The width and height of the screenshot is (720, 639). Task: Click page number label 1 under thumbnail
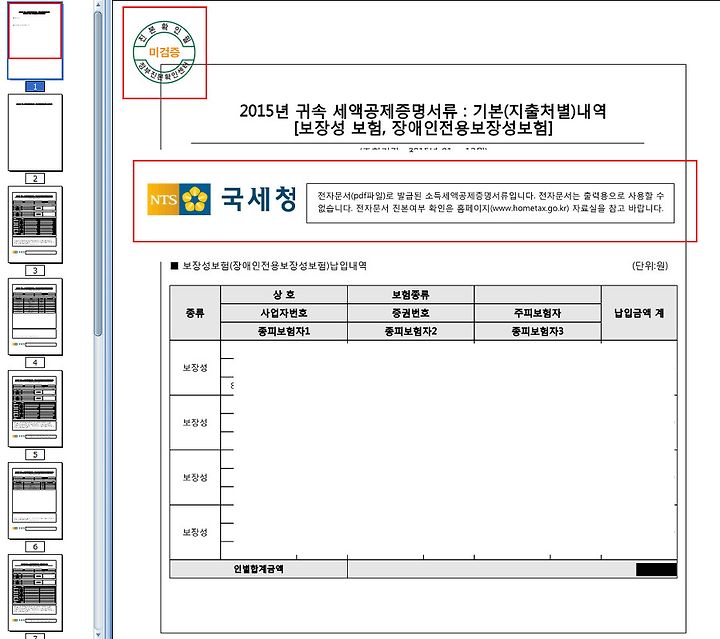pyautogui.click(x=35, y=86)
